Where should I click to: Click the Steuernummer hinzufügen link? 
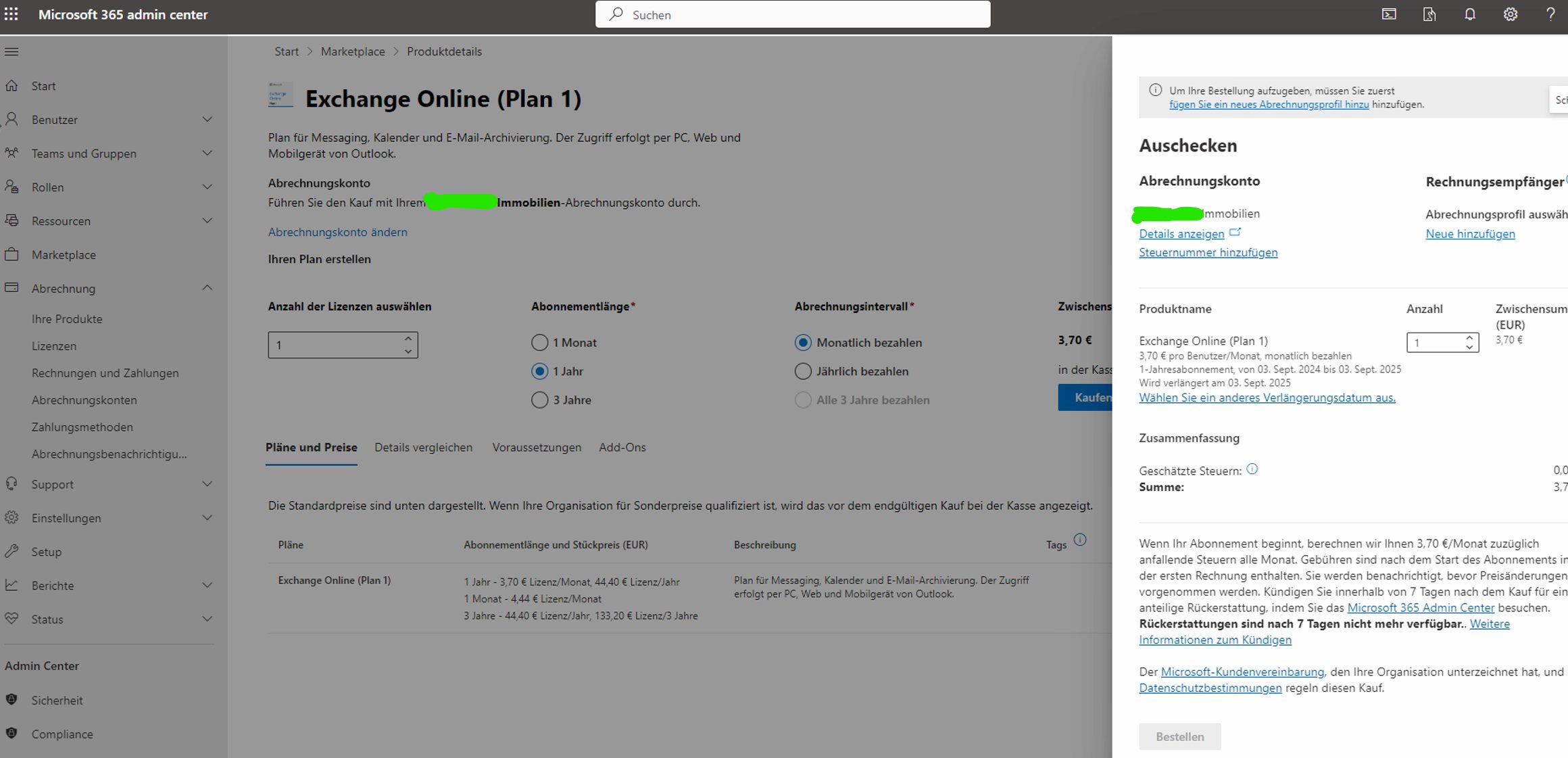point(1208,252)
